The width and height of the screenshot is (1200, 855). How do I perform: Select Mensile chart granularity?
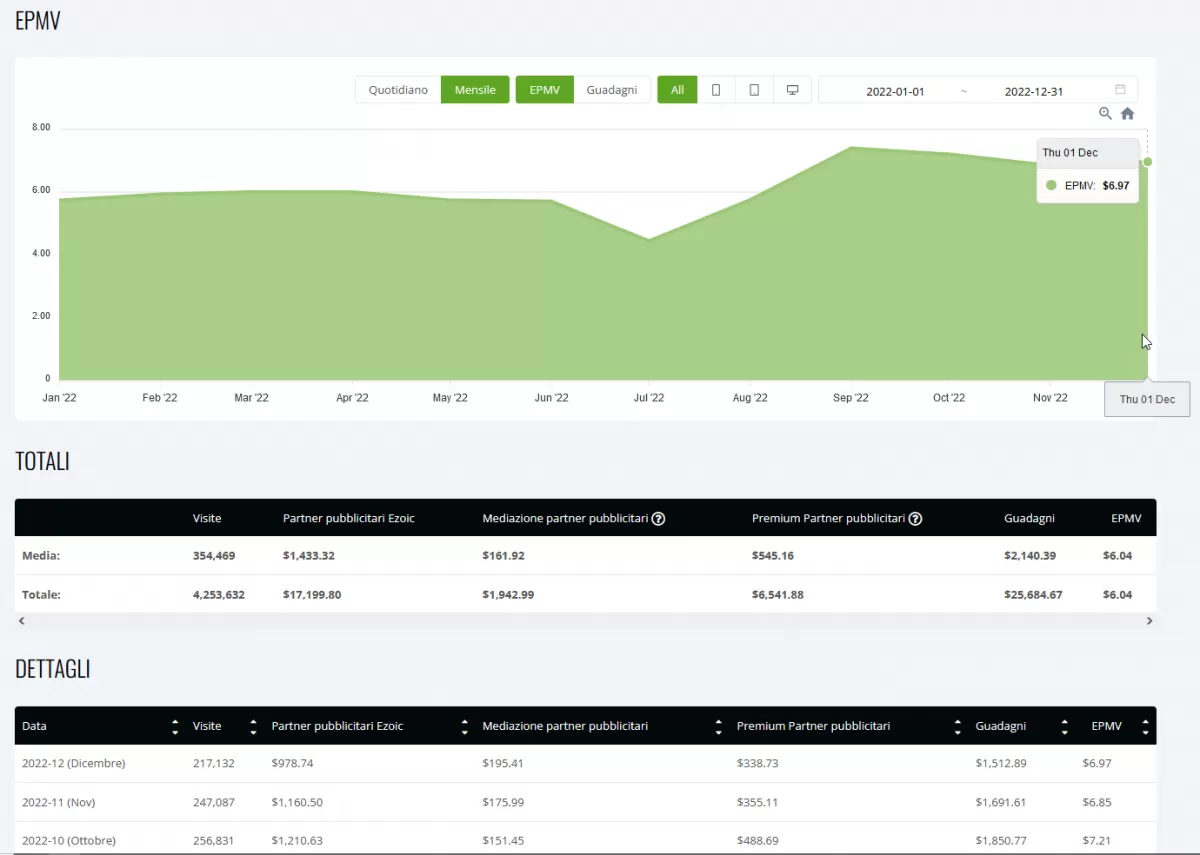475,90
